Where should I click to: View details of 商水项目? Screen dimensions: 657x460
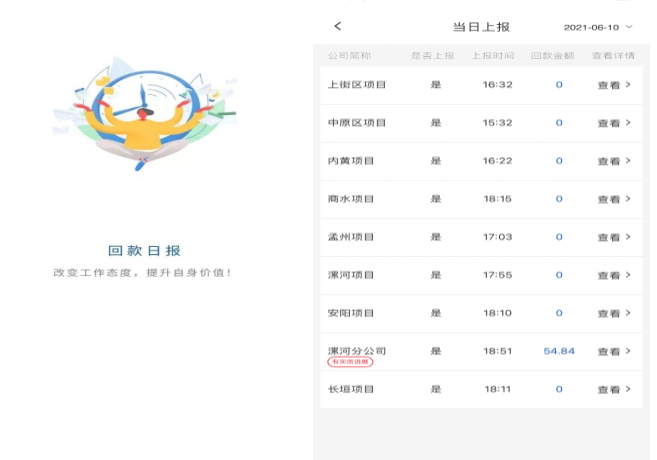(613, 199)
